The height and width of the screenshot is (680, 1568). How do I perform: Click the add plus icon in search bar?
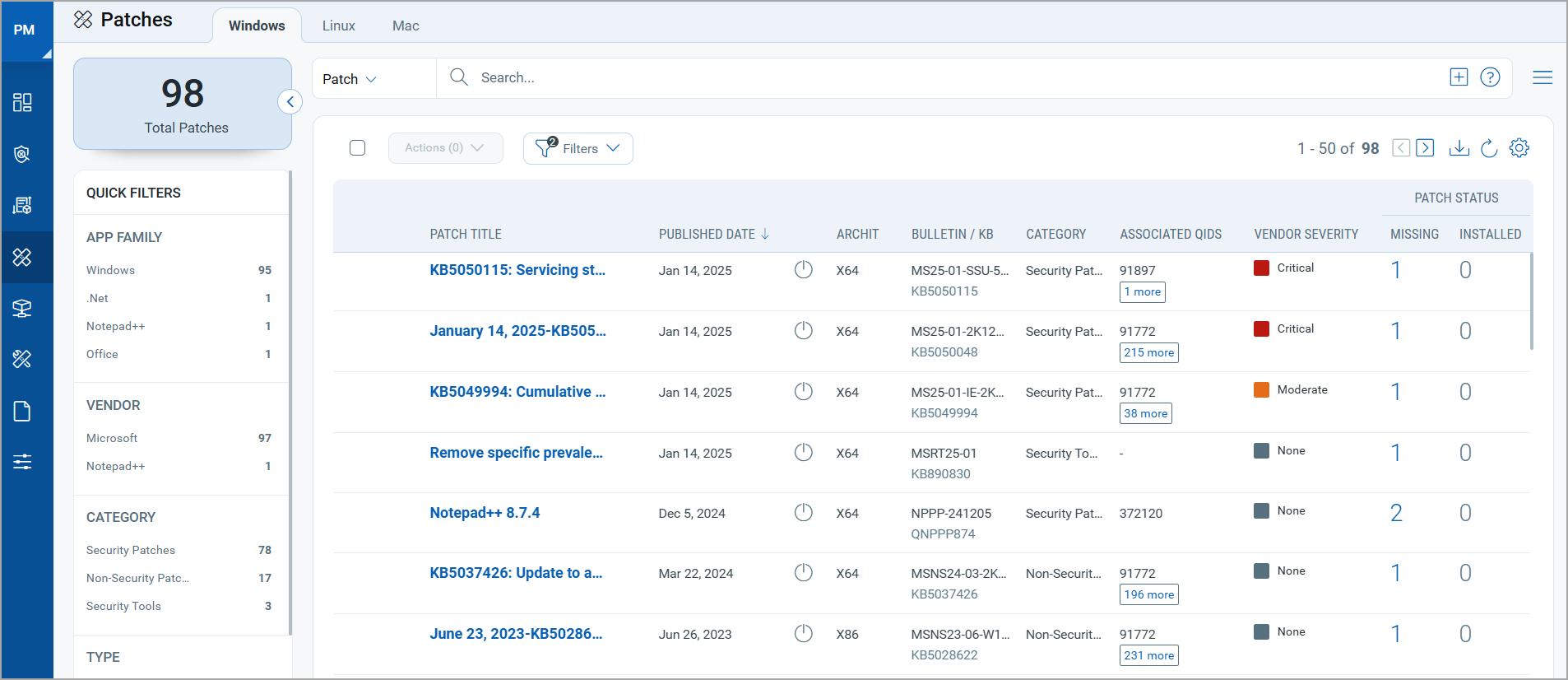(1459, 77)
